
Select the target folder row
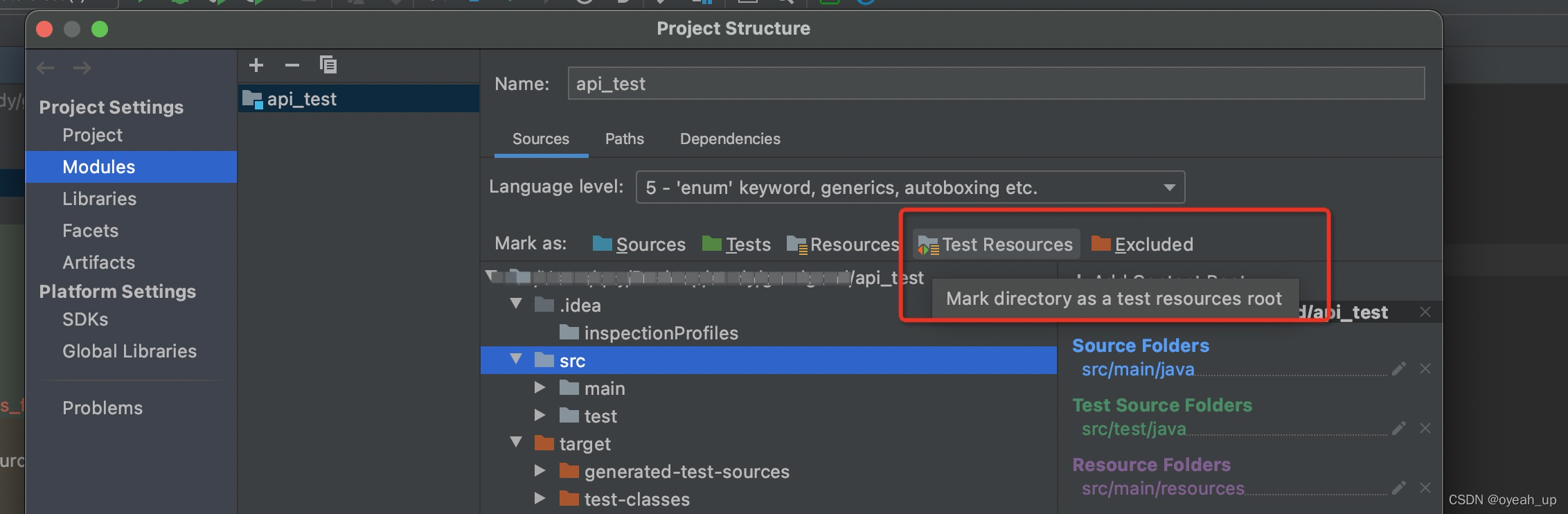769,444
